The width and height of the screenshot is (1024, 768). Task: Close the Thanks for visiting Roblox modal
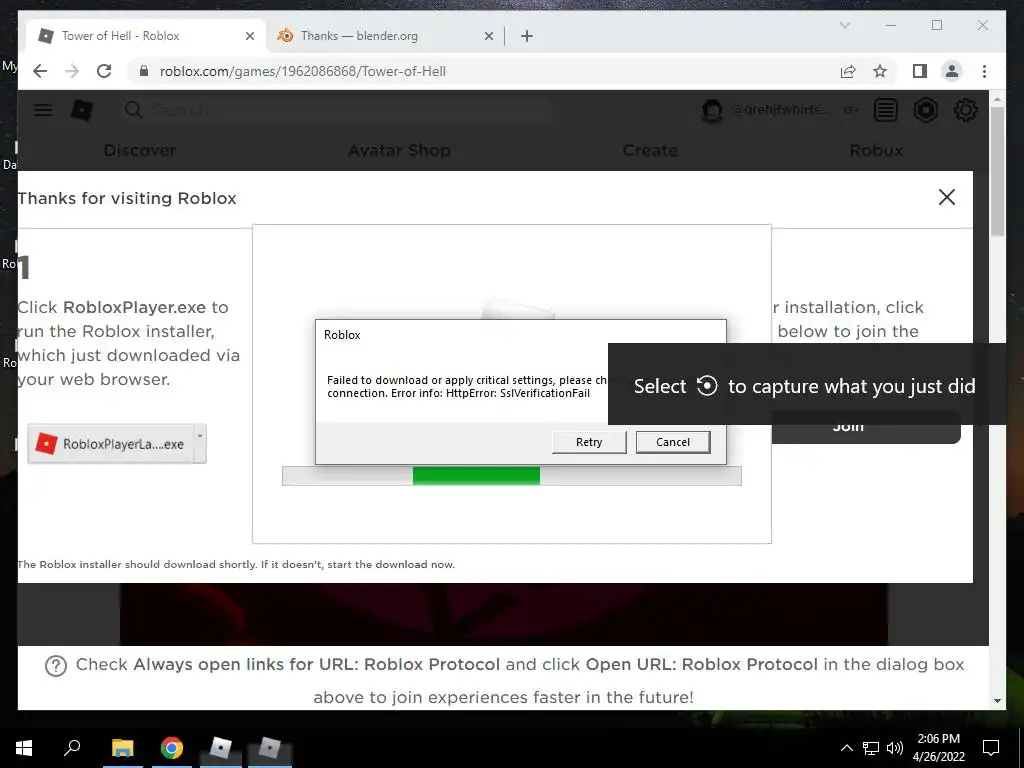click(946, 197)
